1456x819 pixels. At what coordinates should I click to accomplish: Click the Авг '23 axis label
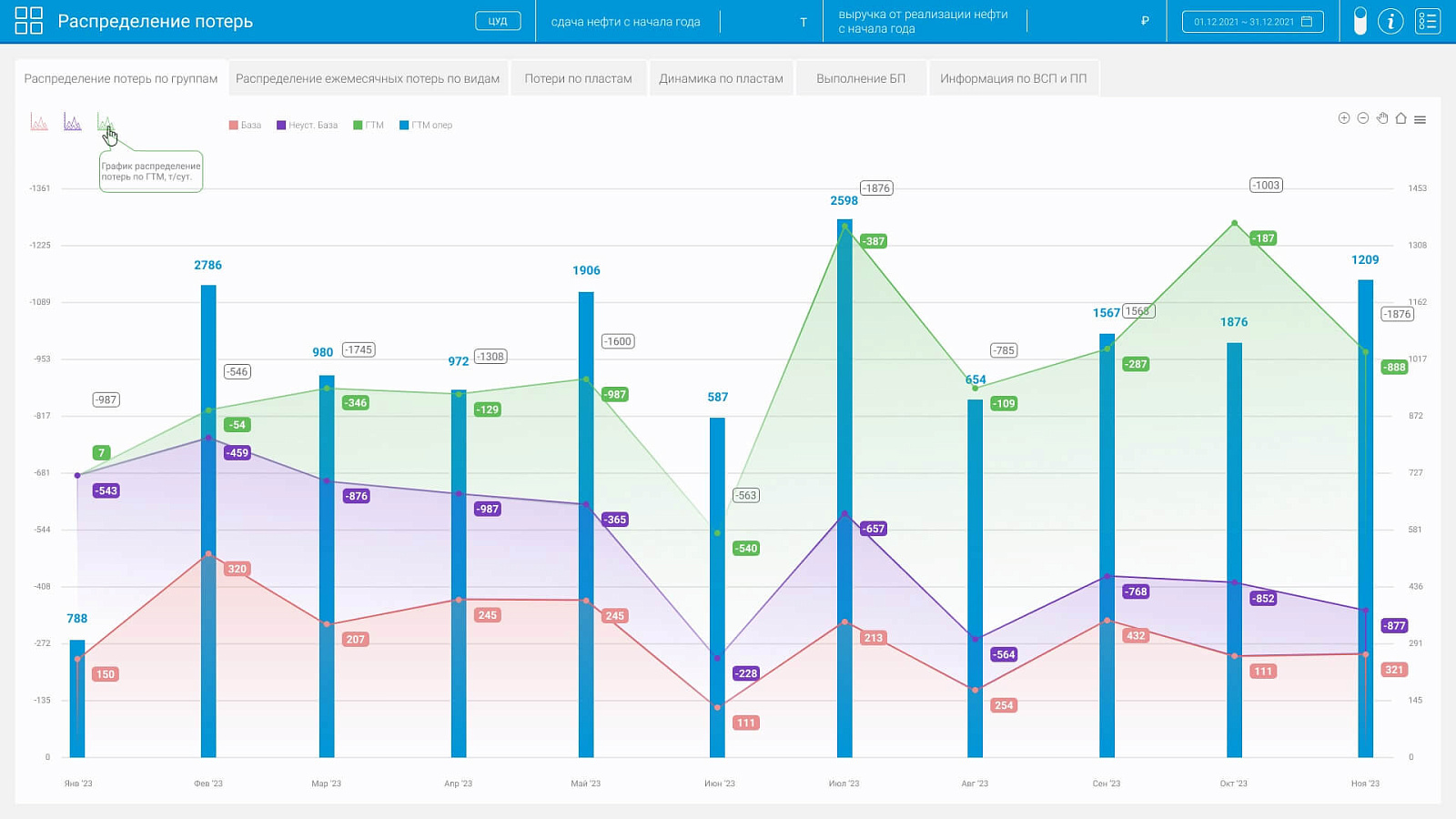coord(975,784)
